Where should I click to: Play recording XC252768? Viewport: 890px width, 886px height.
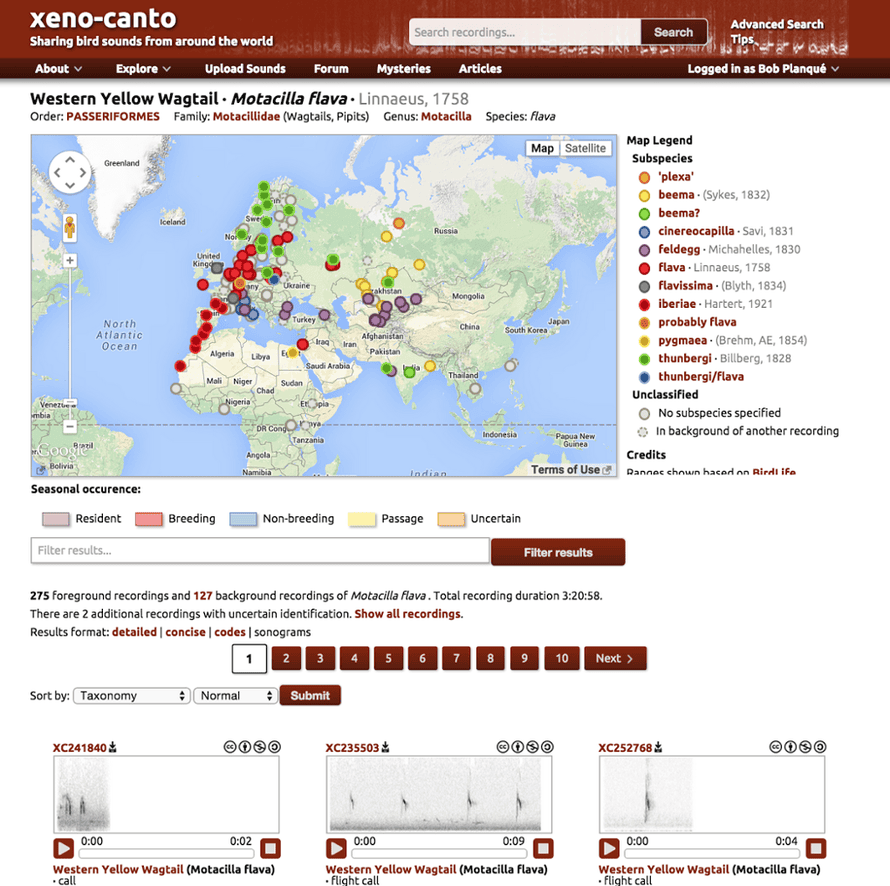point(609,849)
